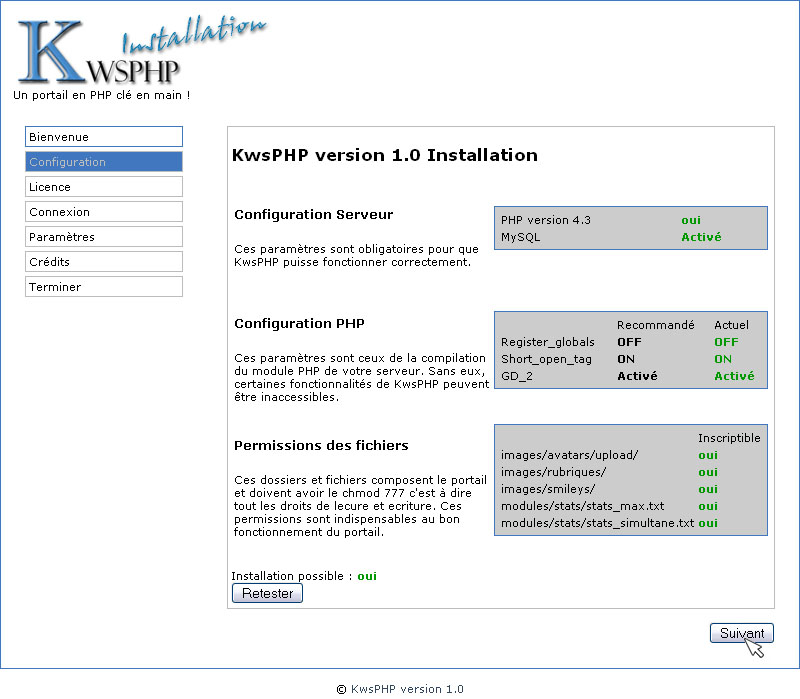Select the Configuration step

pyautogui.click(x=104, y=162)
